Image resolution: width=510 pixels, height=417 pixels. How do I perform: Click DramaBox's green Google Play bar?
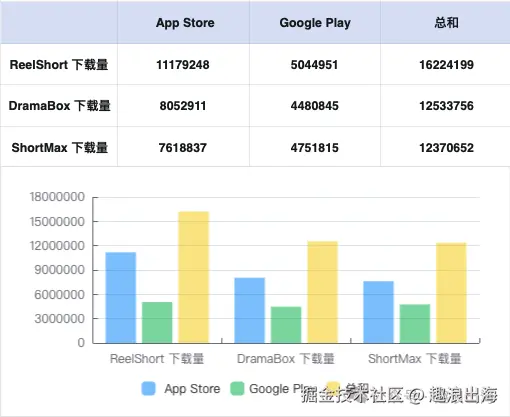(x=286, y=325)
